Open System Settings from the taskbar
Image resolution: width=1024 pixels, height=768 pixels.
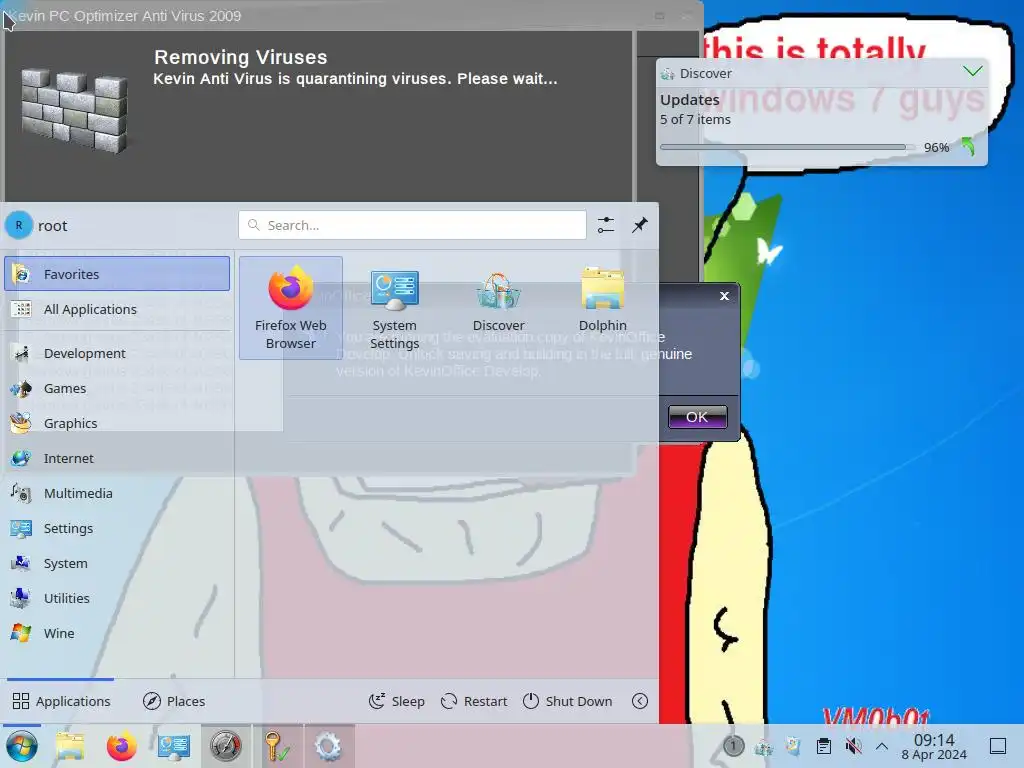tap(174, 746)
